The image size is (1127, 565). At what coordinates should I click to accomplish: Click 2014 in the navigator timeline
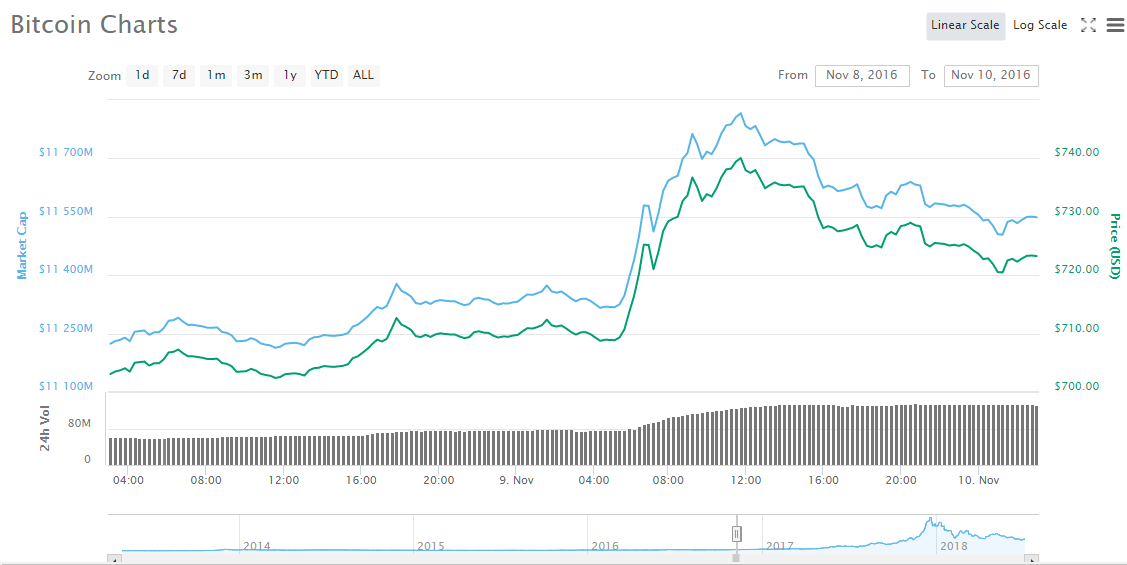coord(257,546)
